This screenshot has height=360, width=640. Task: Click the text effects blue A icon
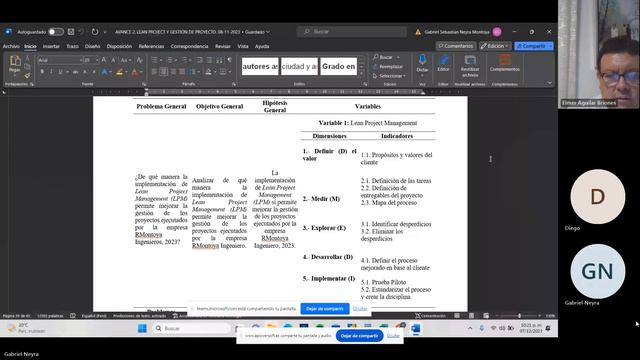(x=104, y=72)
